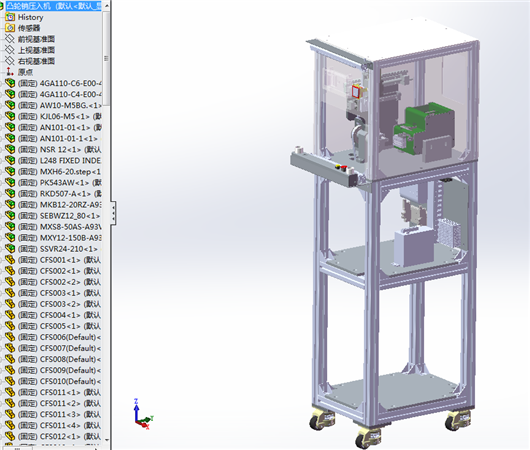Click part icon beside CFS002<1>
Viewport: 530px width, 450px height.
pyautogui.click(x=10, y=271)
